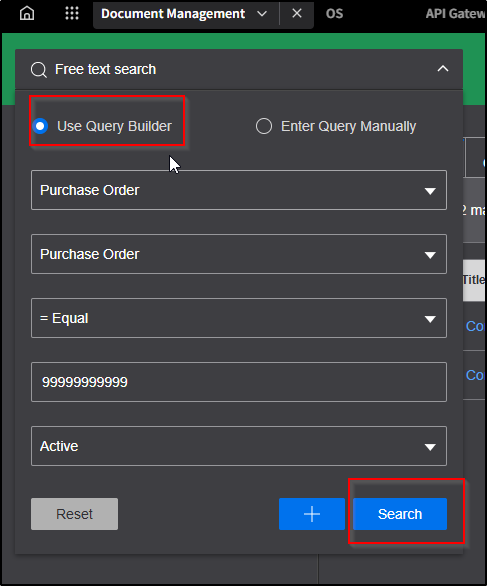Open the first Purchase Order dropdown
This screenshot has width=487, height=586.
(239, 190)
